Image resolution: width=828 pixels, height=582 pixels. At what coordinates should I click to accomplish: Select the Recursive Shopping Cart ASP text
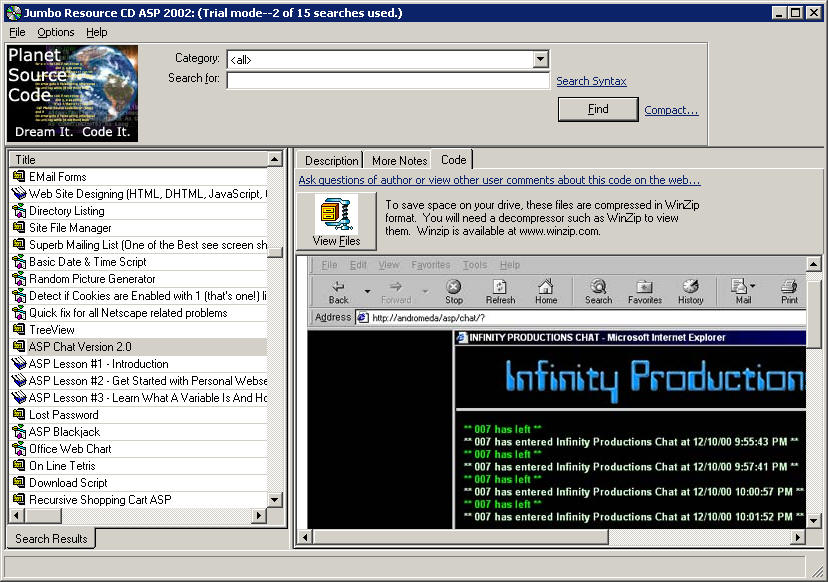[x=100, y=500]
